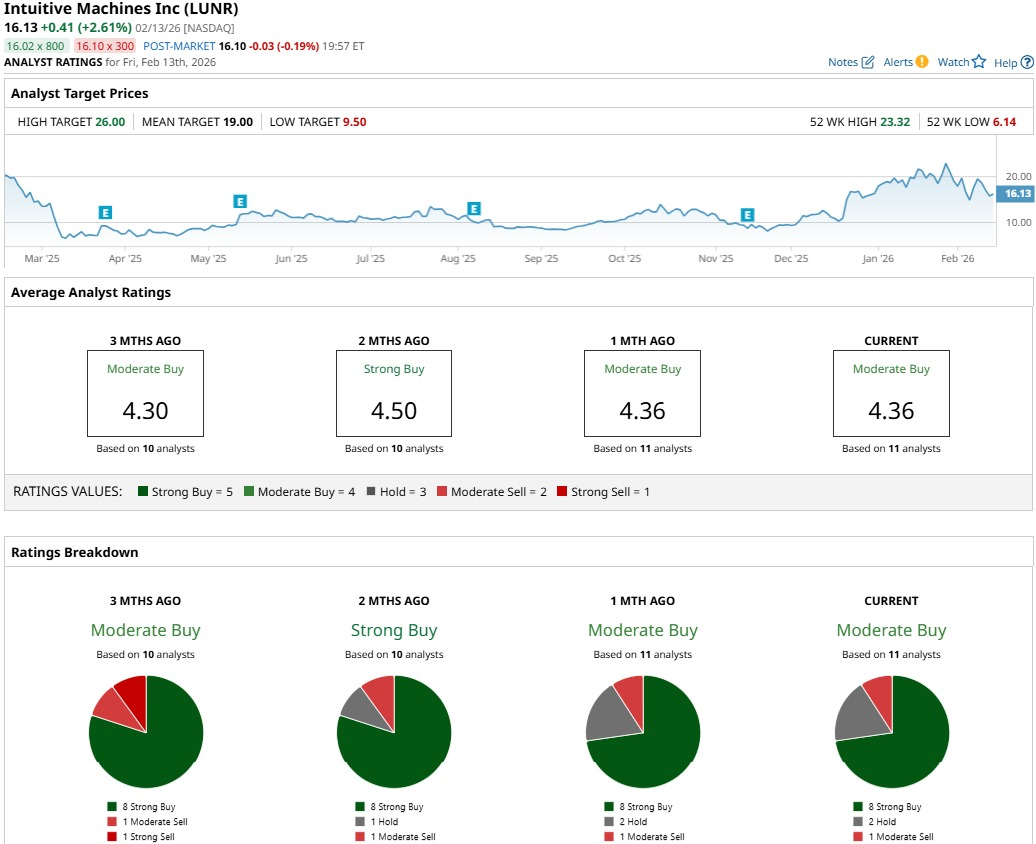Click the 2 MTHS AGO Strong Buy 4.50 box
The height and width of the screenshot is (844, 1036).
394,393
